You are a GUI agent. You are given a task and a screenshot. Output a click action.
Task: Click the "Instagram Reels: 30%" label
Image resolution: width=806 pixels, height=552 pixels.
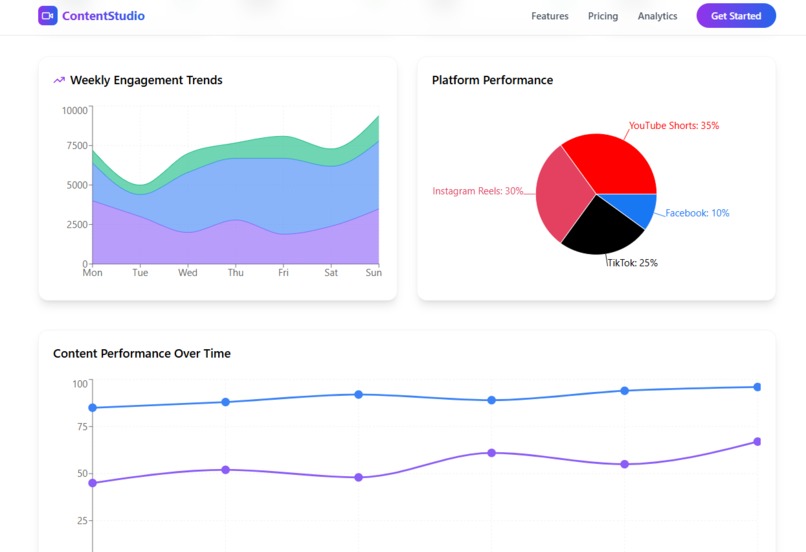[x=478, y=191]
